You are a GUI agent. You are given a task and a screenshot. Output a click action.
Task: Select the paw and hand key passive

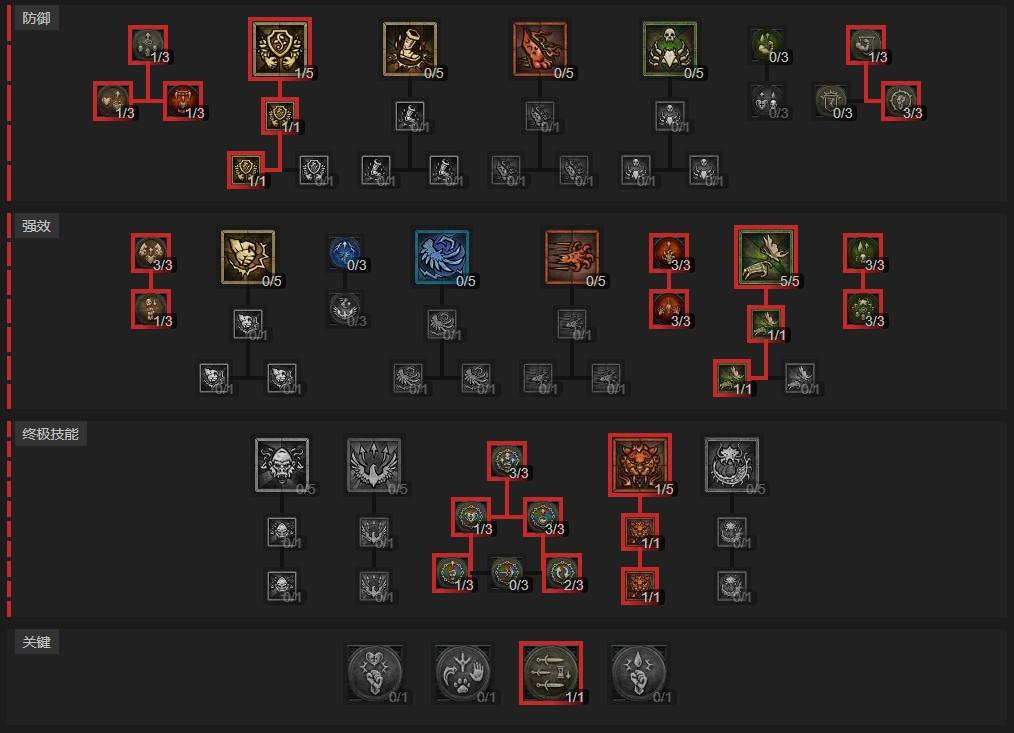click(463, 673)
